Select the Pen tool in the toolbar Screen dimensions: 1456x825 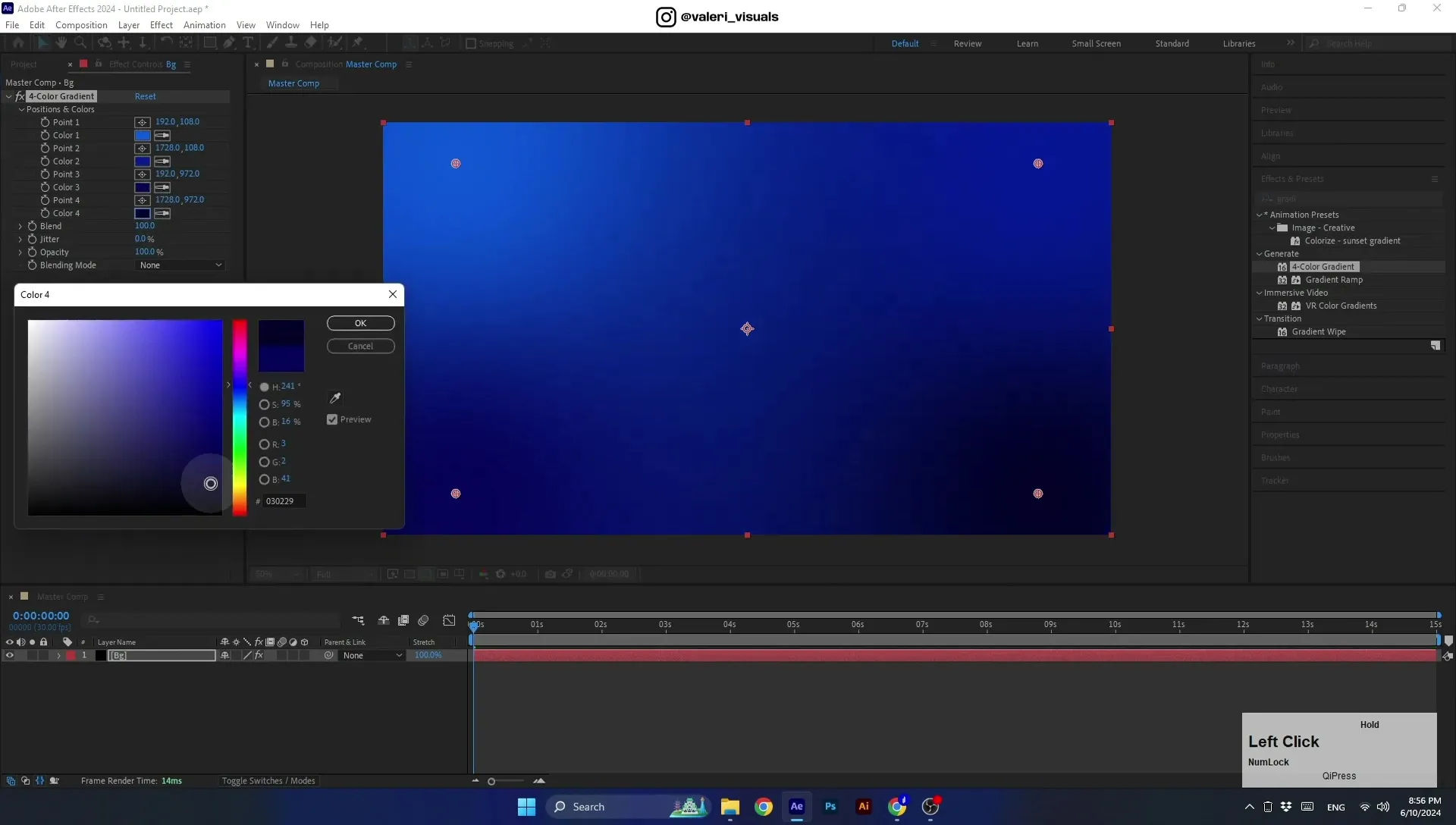coord(229,43)
